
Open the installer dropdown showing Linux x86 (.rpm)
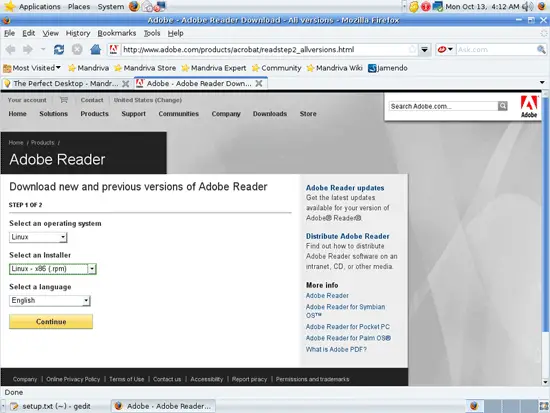[x=53, y=269]
